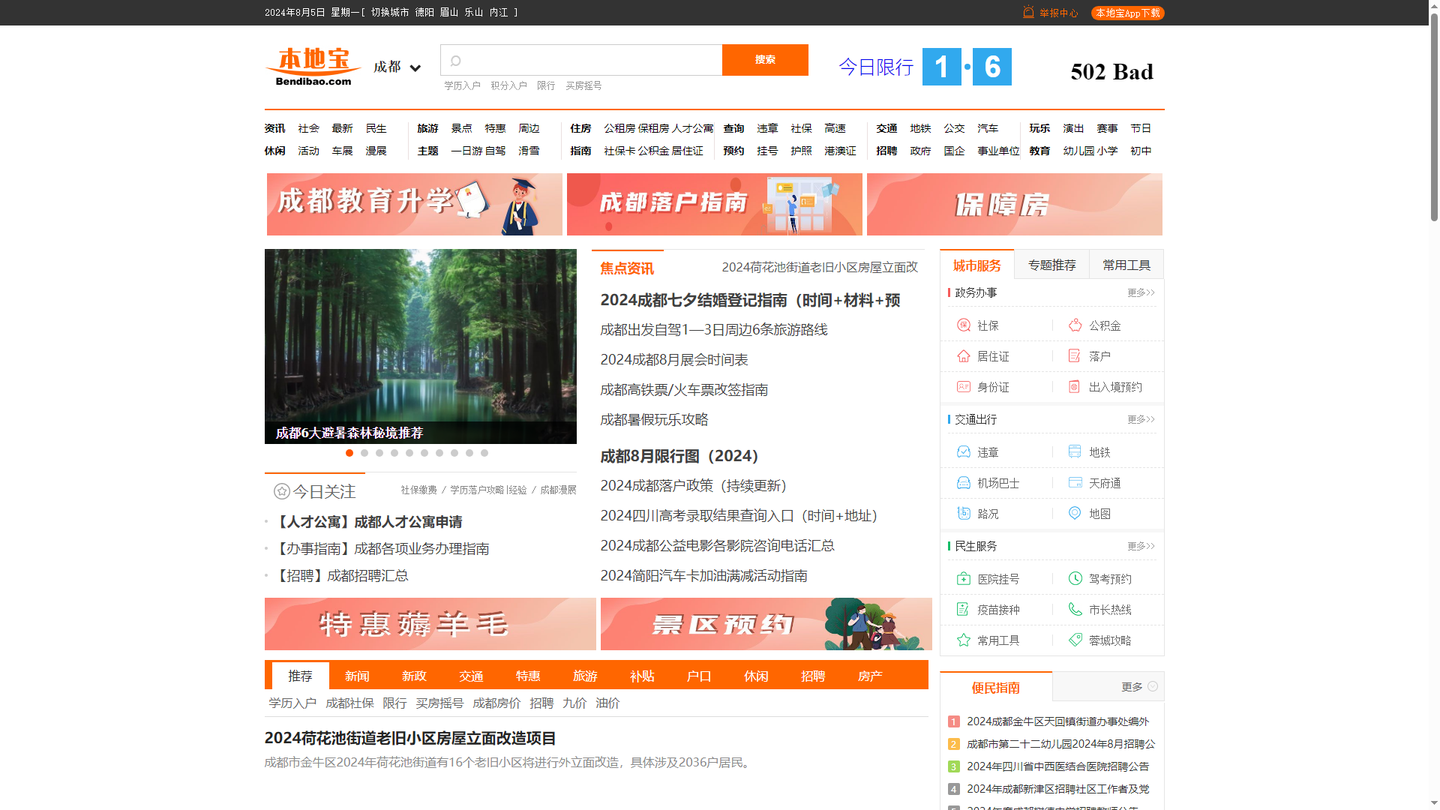Open the 旅游 tab in orange bar
1440x810 pixels.
[585, 676]
